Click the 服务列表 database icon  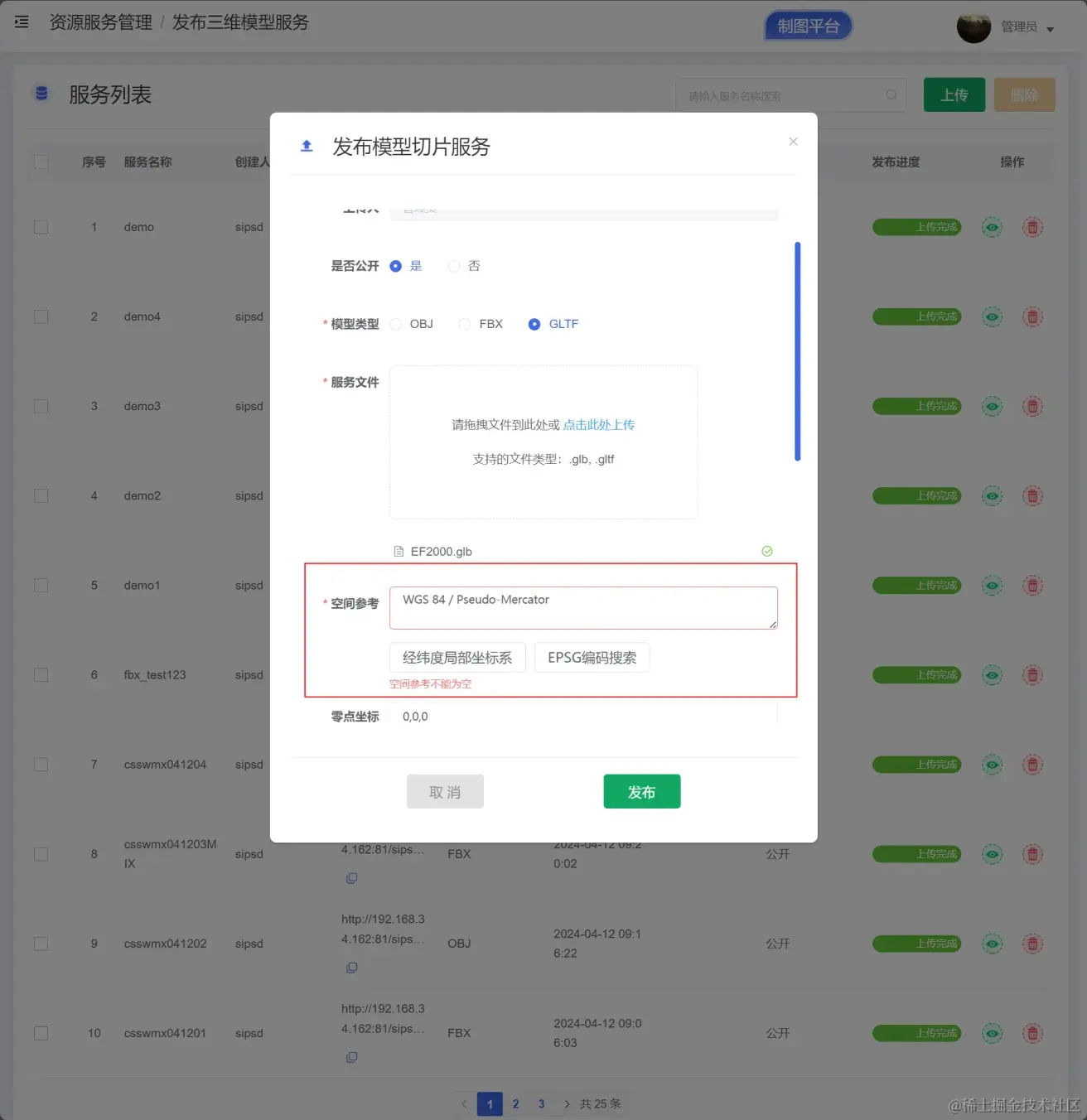[41, 94]
